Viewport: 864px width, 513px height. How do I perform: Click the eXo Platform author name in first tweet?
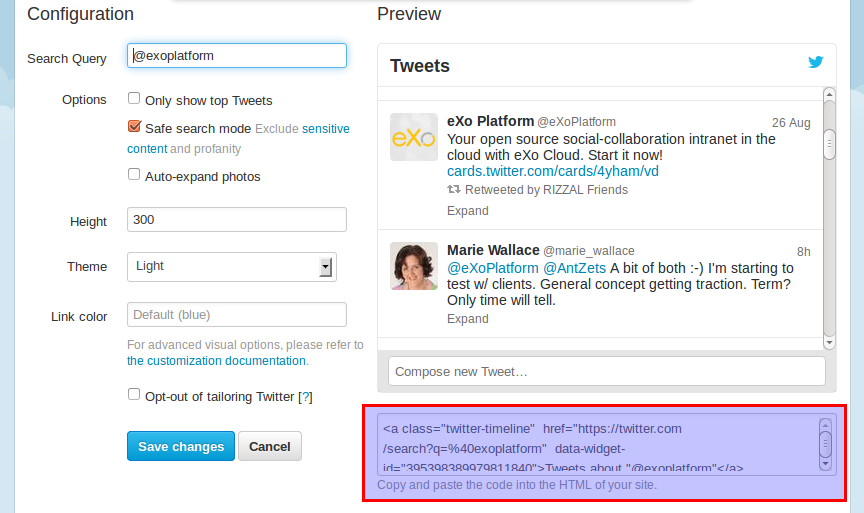click(490, 121)
